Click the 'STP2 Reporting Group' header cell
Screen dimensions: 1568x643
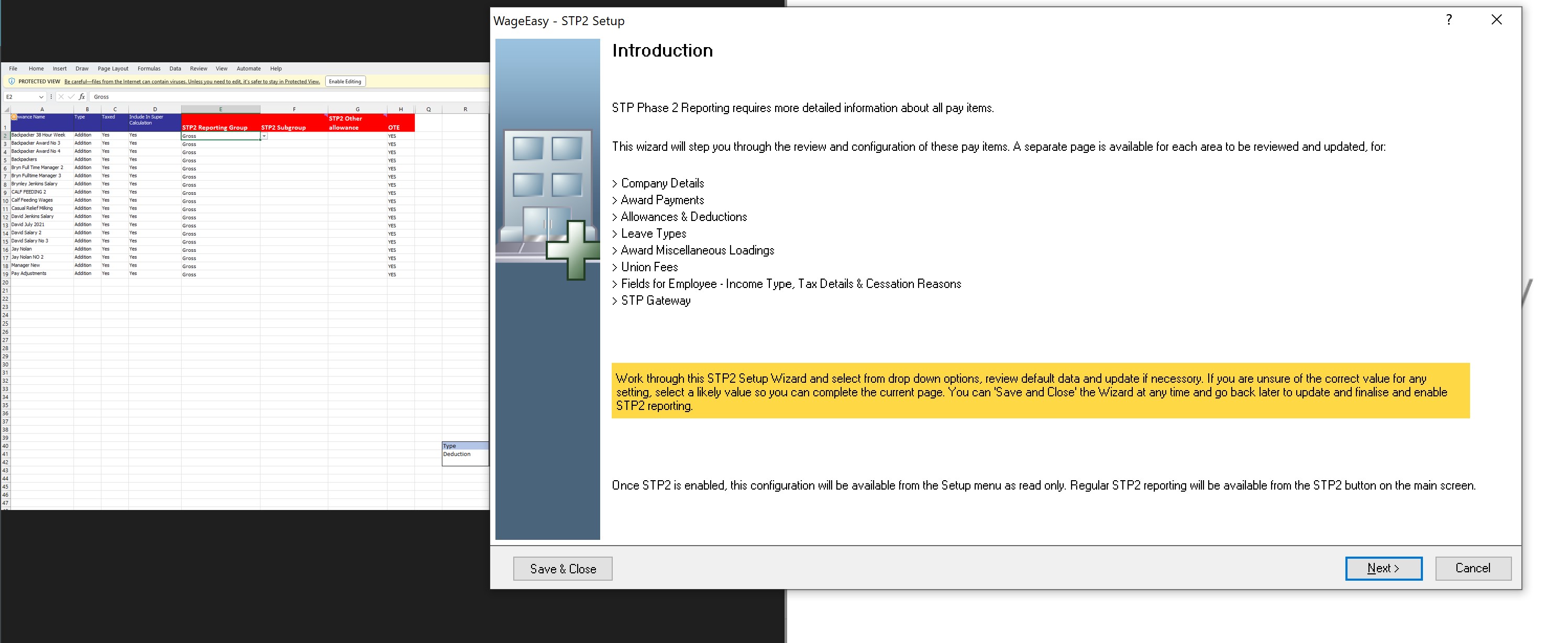pos(220,123)
